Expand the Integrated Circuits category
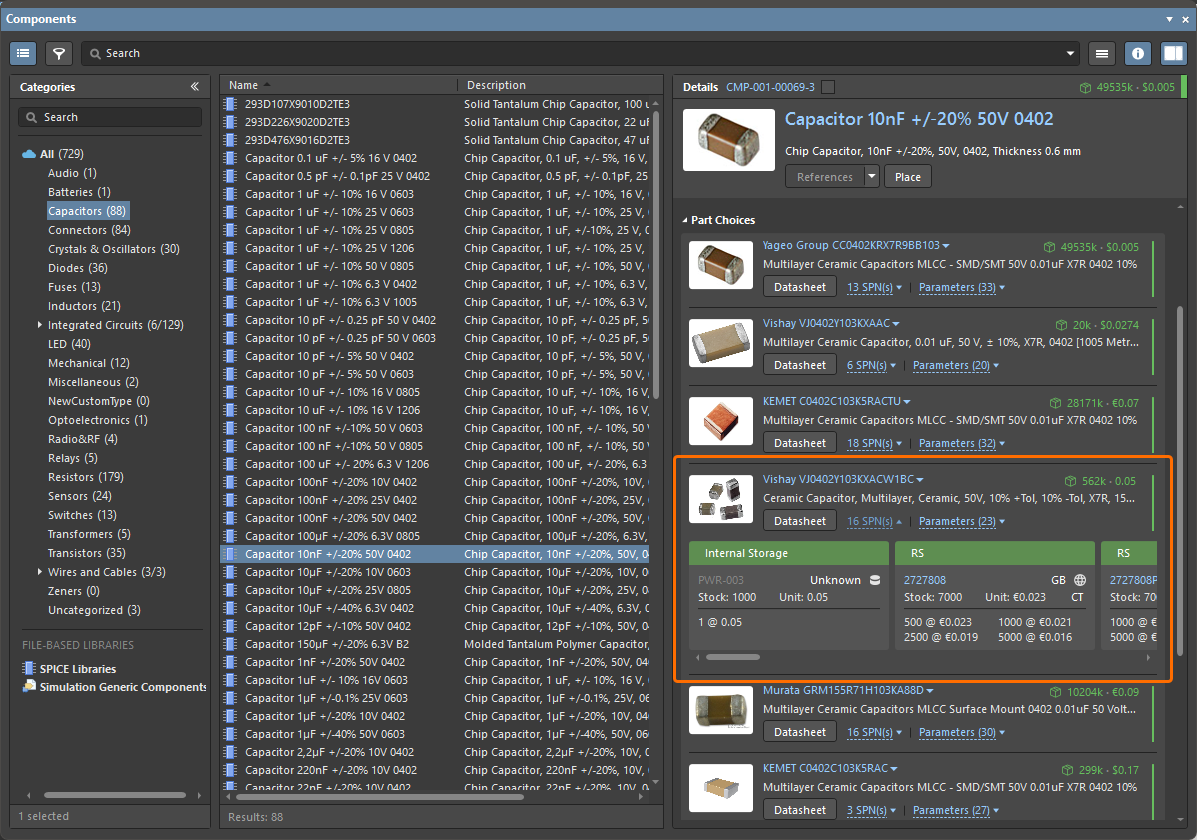The height and width of the screenshot is (840, 1197). [40, 325]
